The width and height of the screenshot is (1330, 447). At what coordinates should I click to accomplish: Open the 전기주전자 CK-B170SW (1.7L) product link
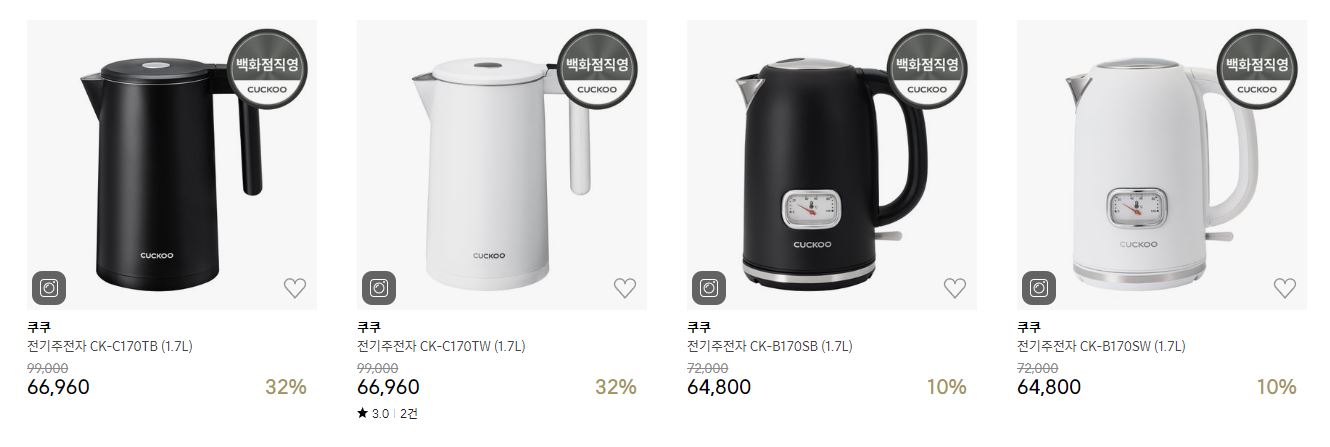point(1101,347)
